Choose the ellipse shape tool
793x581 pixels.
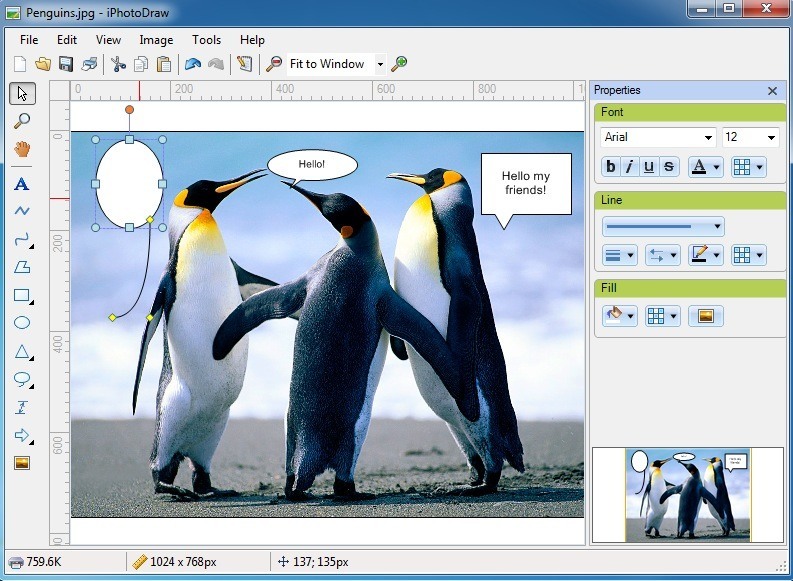pos(22,323)
